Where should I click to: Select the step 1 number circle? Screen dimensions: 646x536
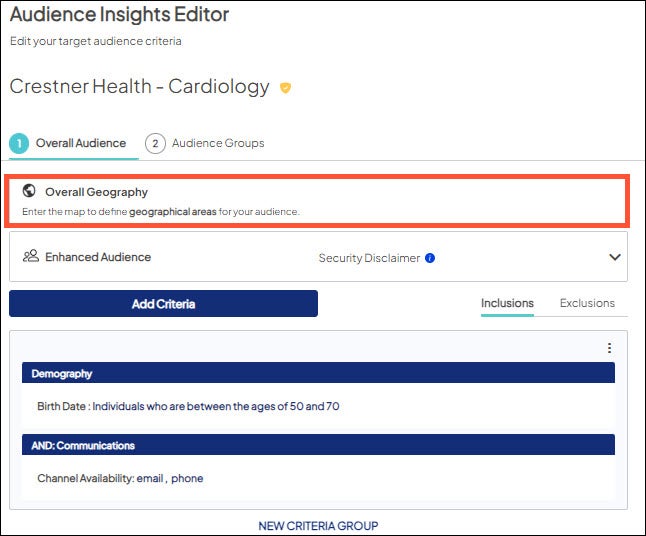click(19, 143)
